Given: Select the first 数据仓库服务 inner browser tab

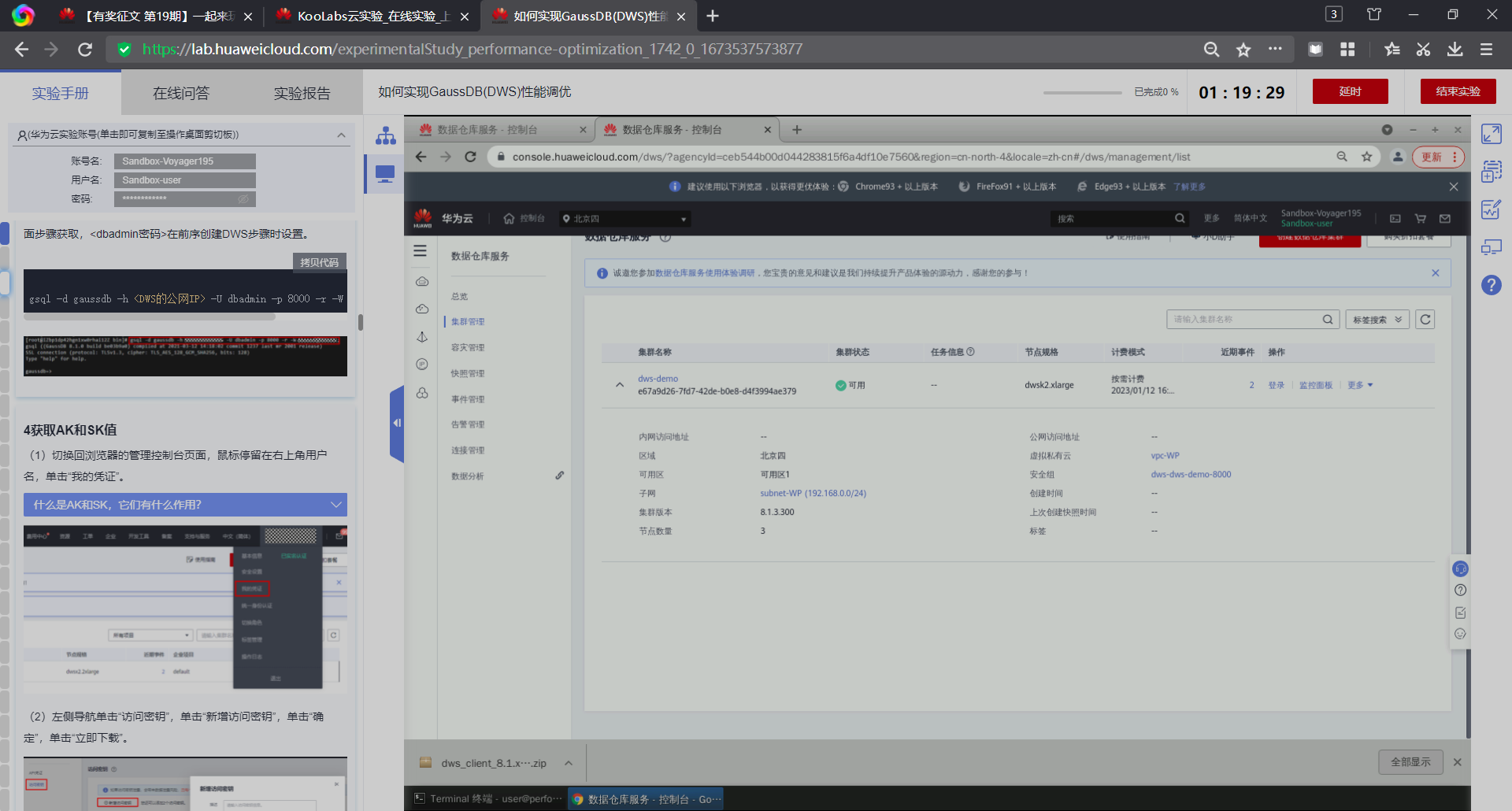Looking at the screenshot, I should coord(501,130).
